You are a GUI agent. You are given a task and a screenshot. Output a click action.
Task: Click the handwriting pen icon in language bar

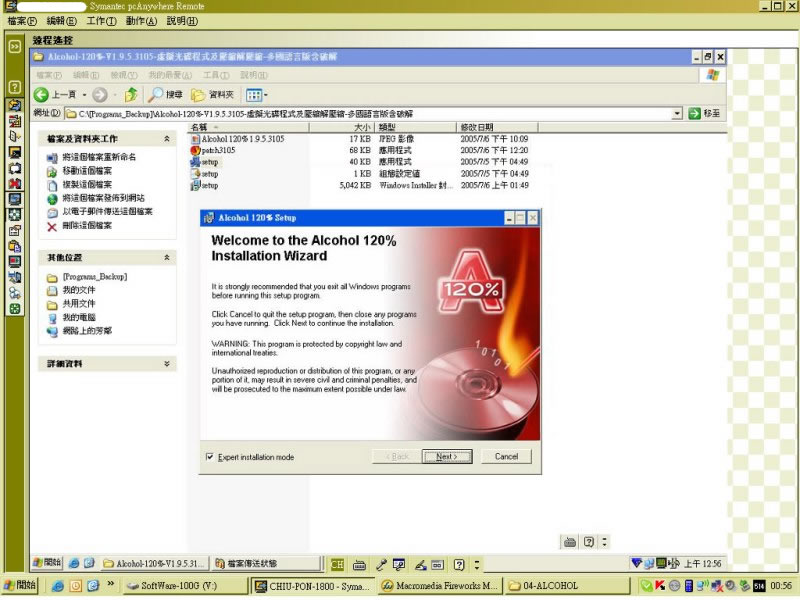pos(420,564)
